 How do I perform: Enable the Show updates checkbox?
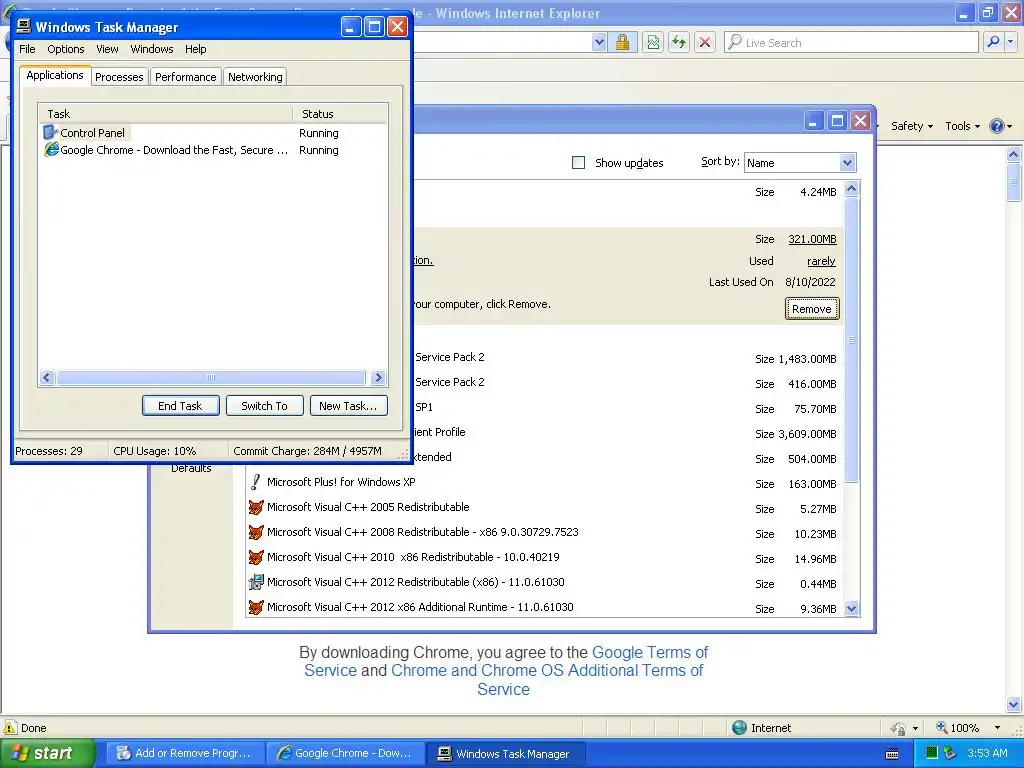[x=579, y=163]
